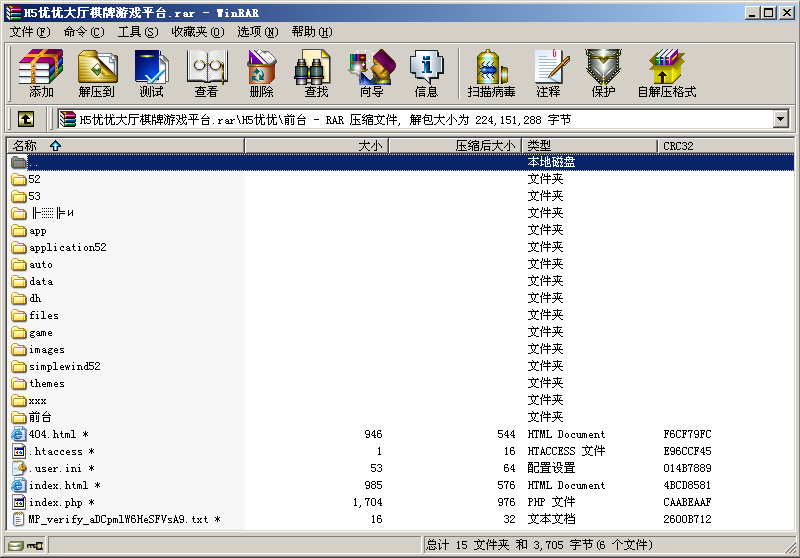This screenshot has width=800, height=558.
Task: Start 扫描病毒 (Virus Scan) tool
Action: point(491,73)
